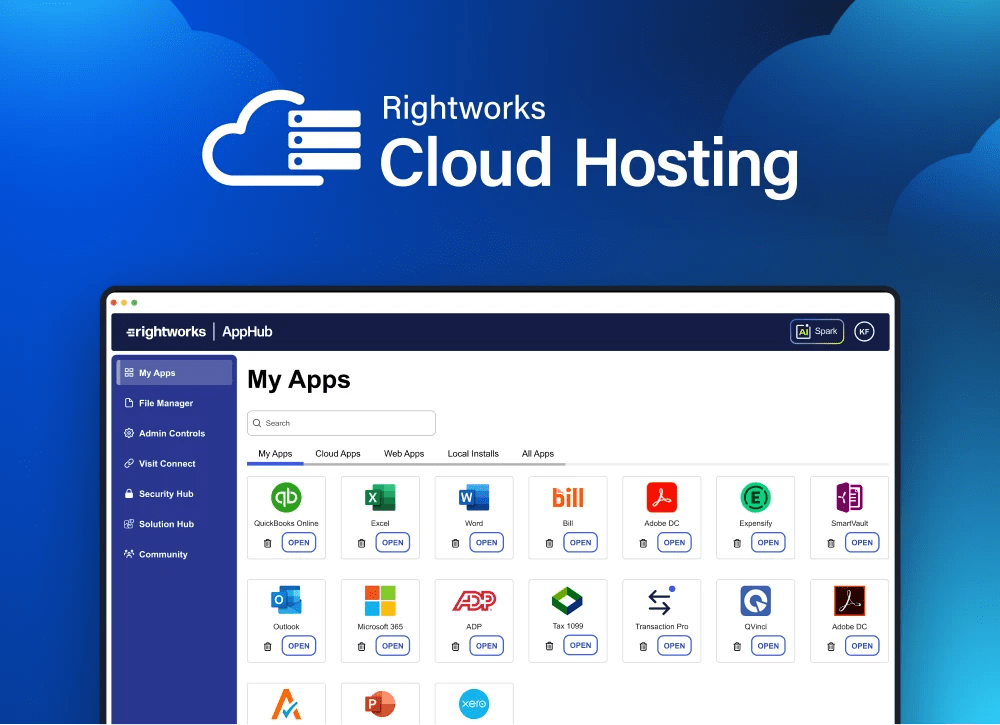The height and width of the screenshot is (725, 1000).
Task: Click the KF user profile avatar
Action: [863, 331]
